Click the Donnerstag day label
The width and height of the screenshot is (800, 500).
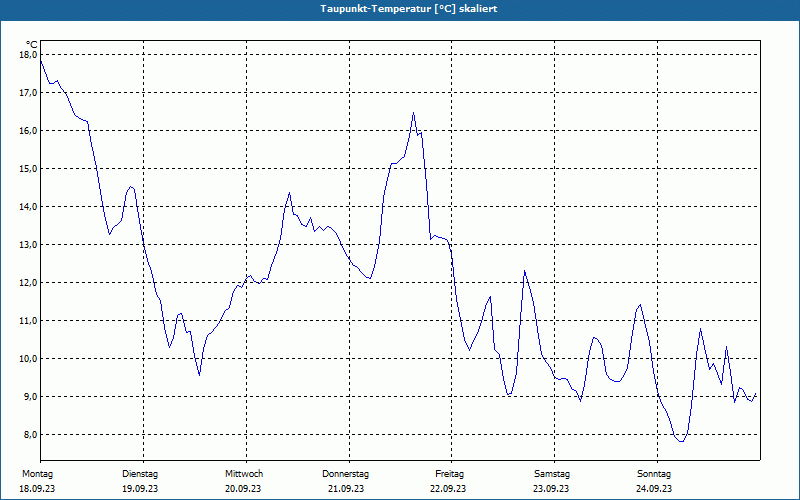345,474
